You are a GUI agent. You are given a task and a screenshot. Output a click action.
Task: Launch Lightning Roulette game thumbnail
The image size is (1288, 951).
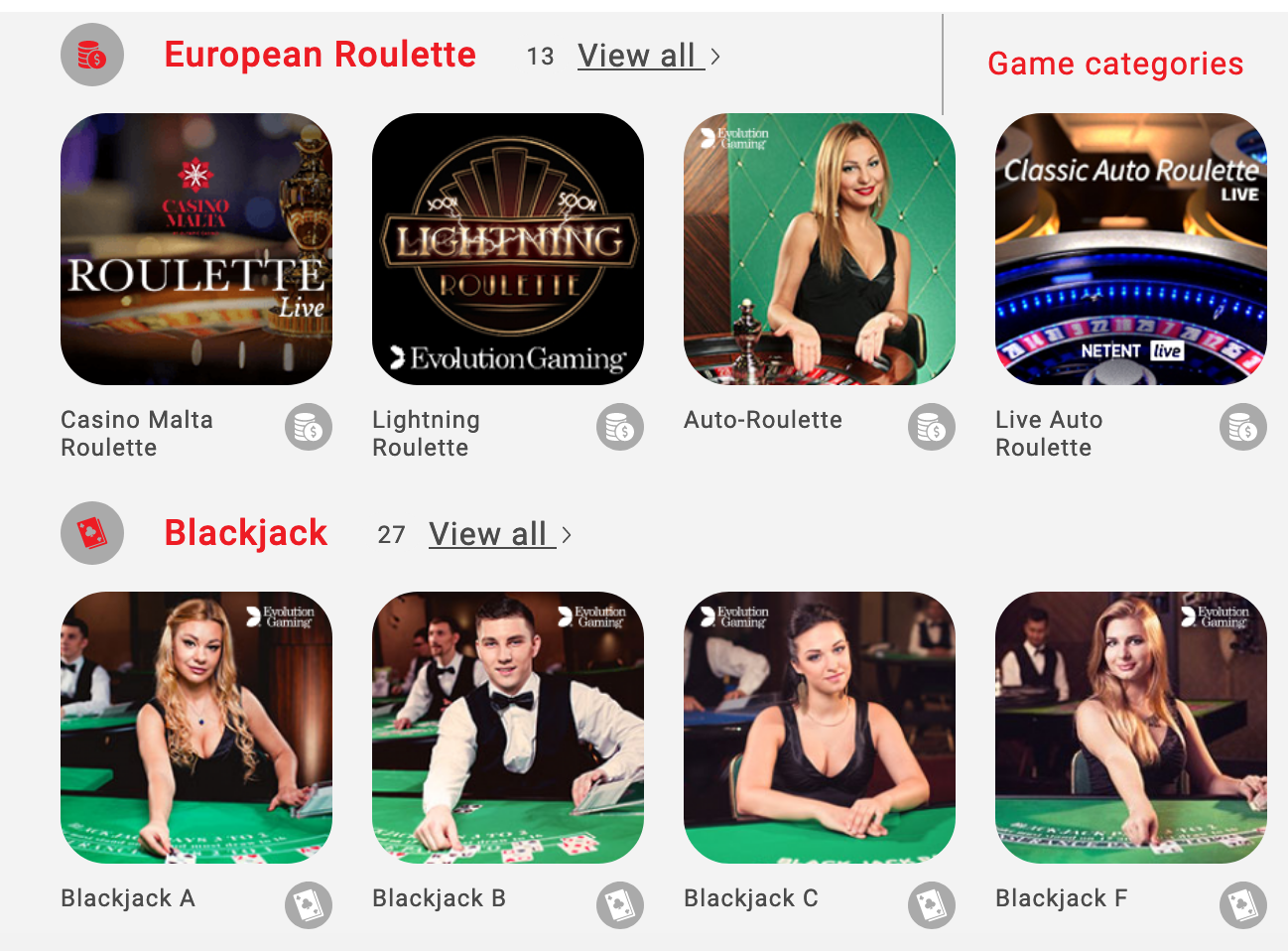click(x=508, y=249)
